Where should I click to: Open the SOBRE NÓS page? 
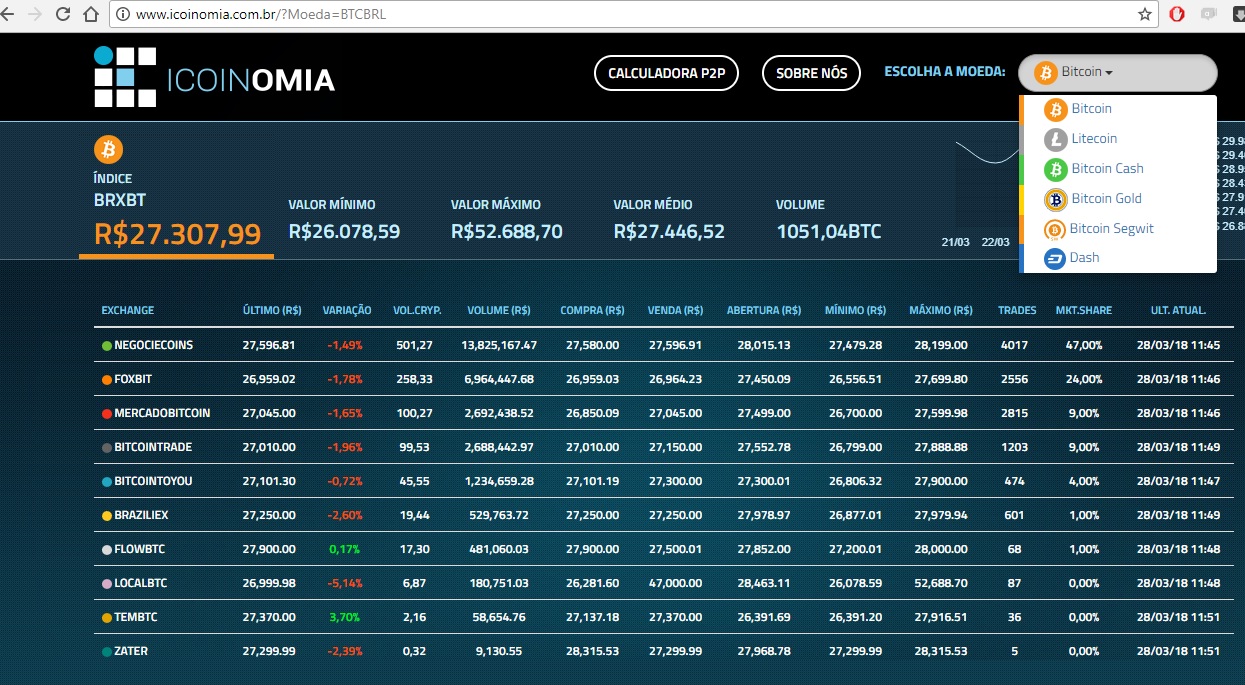pyautogui.click(x=811, y=73)
